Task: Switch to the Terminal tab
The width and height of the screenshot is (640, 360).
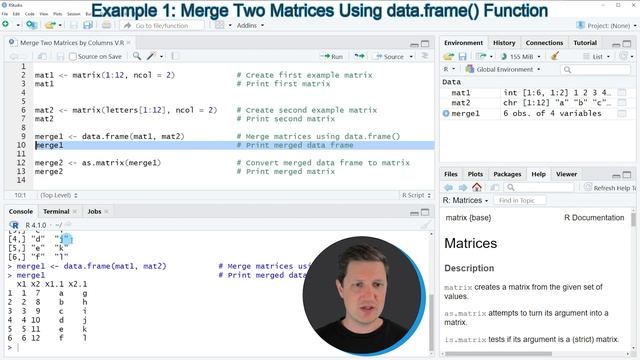Action: 56,211
